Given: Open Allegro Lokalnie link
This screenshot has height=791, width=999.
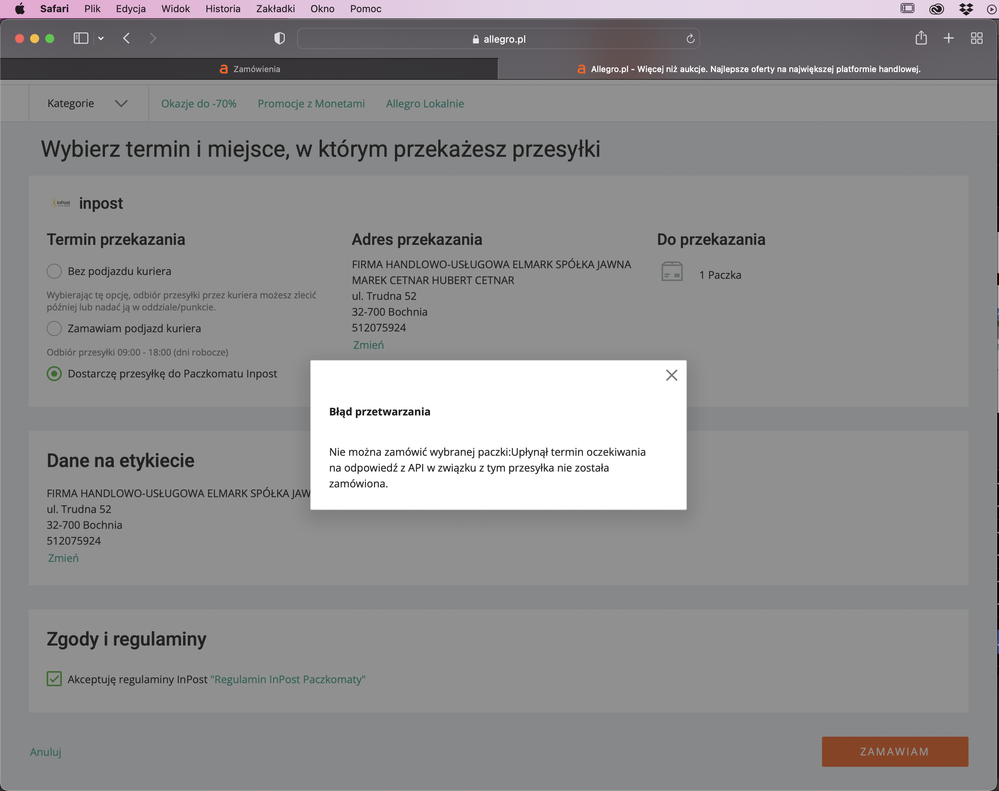Looking at the screenshot, I should (425, 104).
